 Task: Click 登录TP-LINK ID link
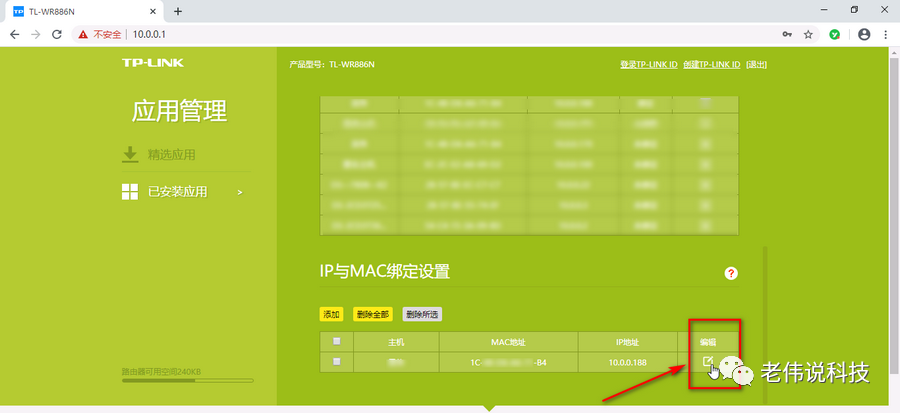pos(649,64)
